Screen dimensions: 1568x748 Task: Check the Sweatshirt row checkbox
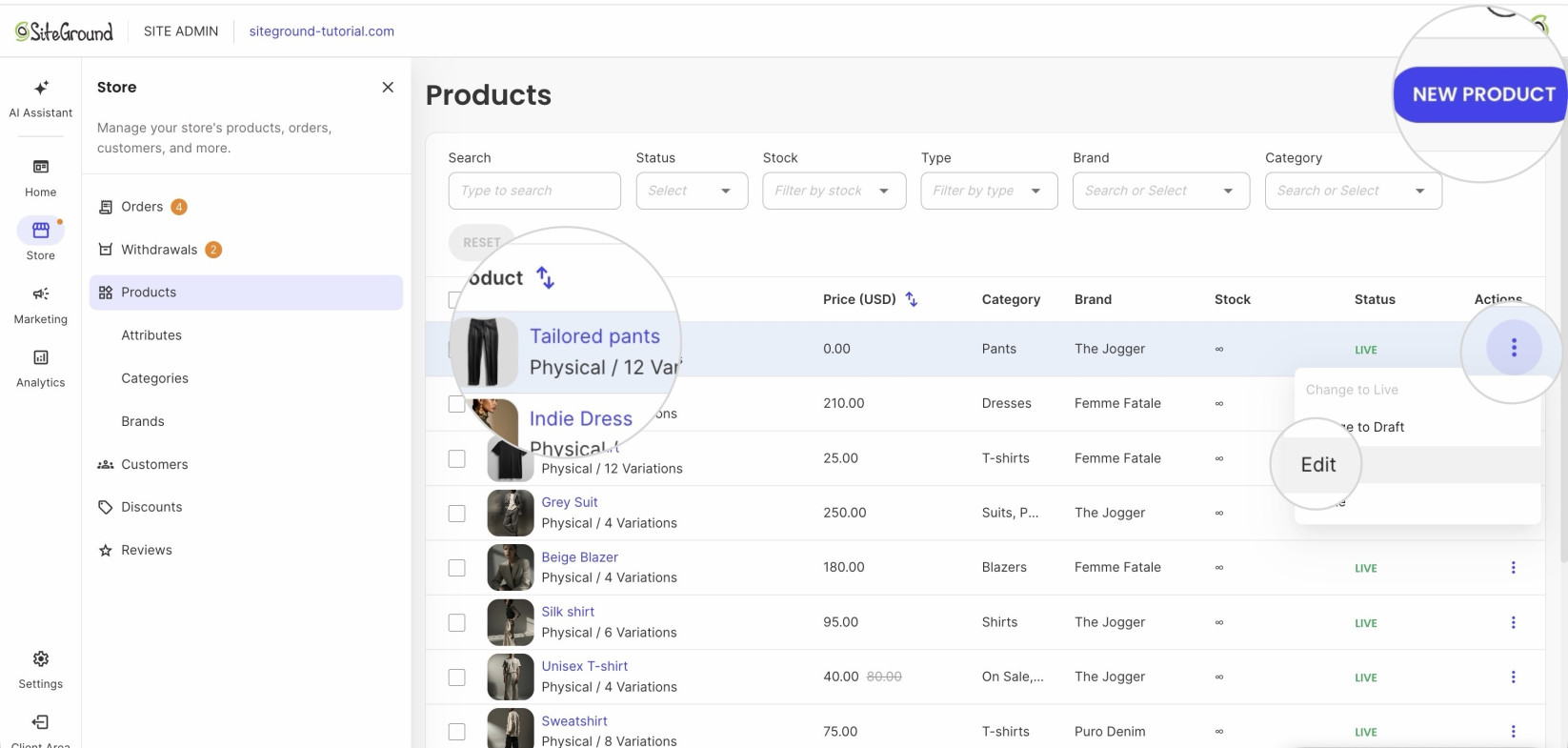[x=457, y=732]
